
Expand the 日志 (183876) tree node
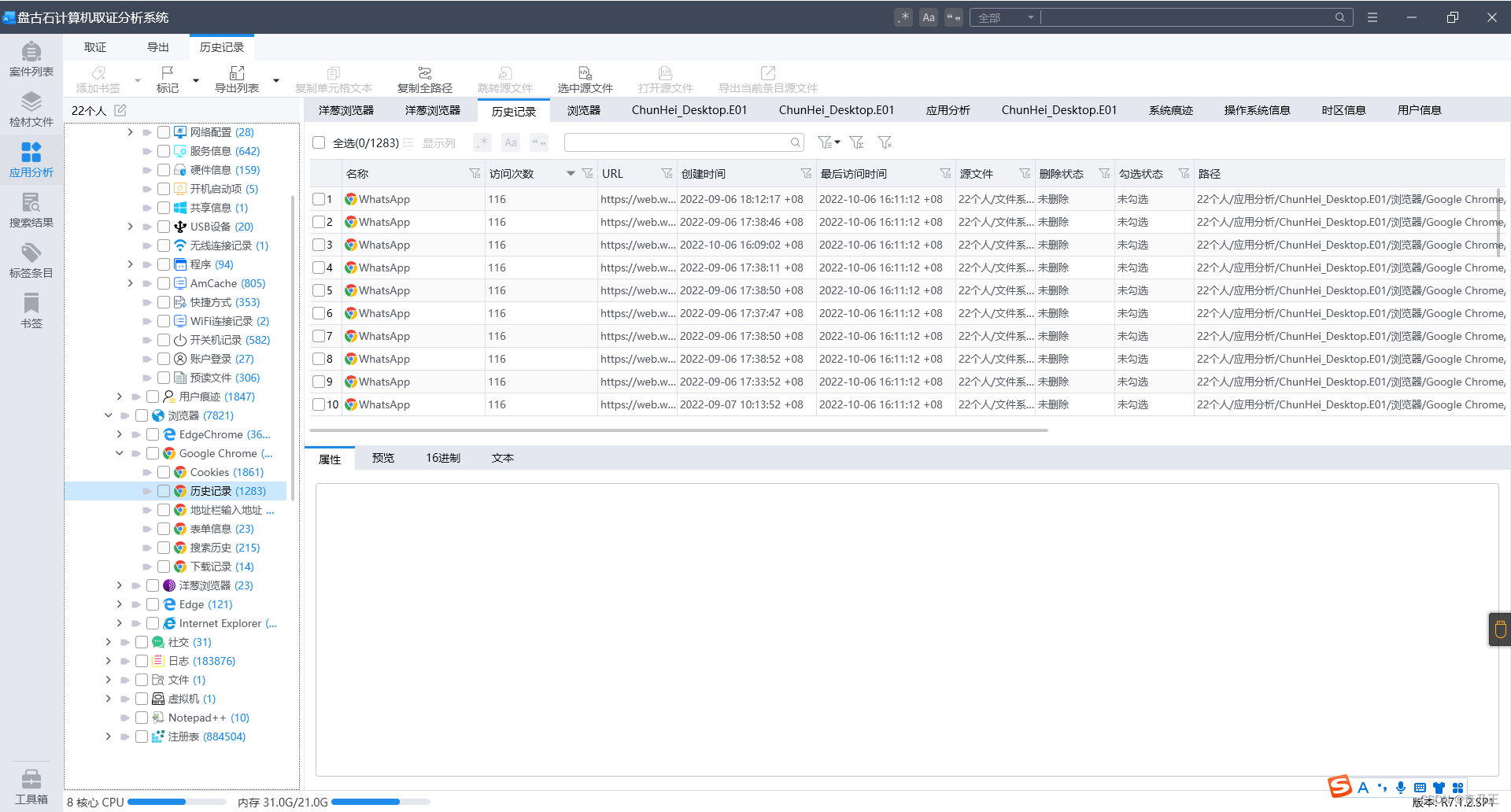pyautogui.click(x=109, y=661)
